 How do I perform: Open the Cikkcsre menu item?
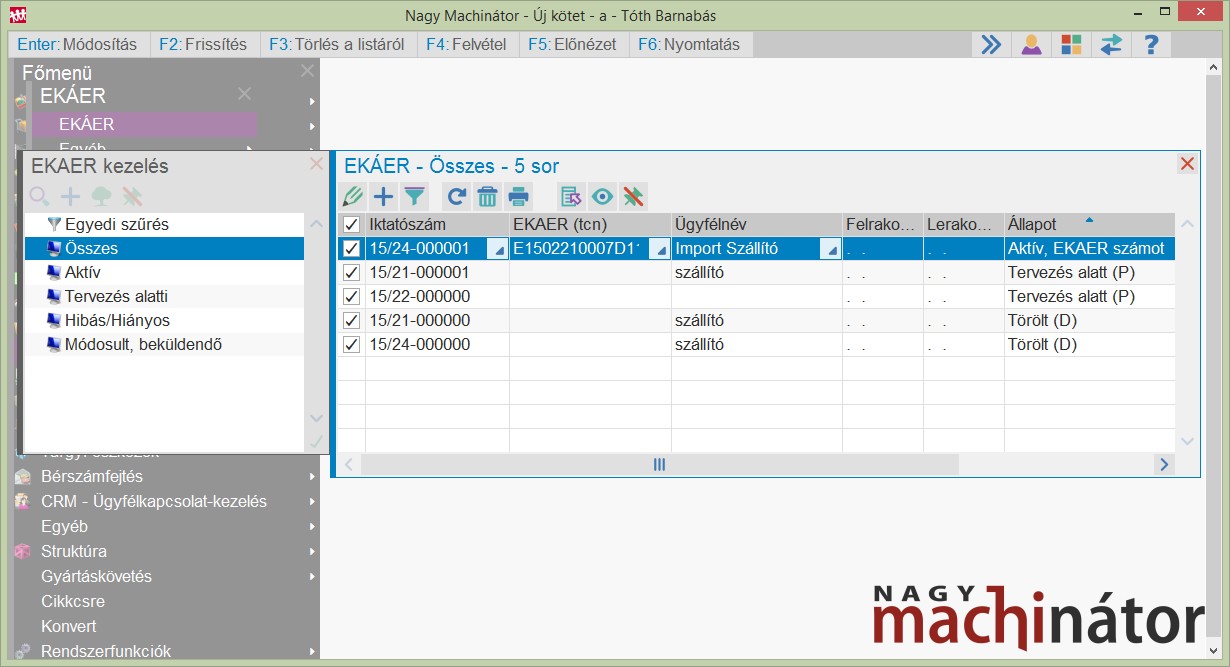[x=73, y=602]
